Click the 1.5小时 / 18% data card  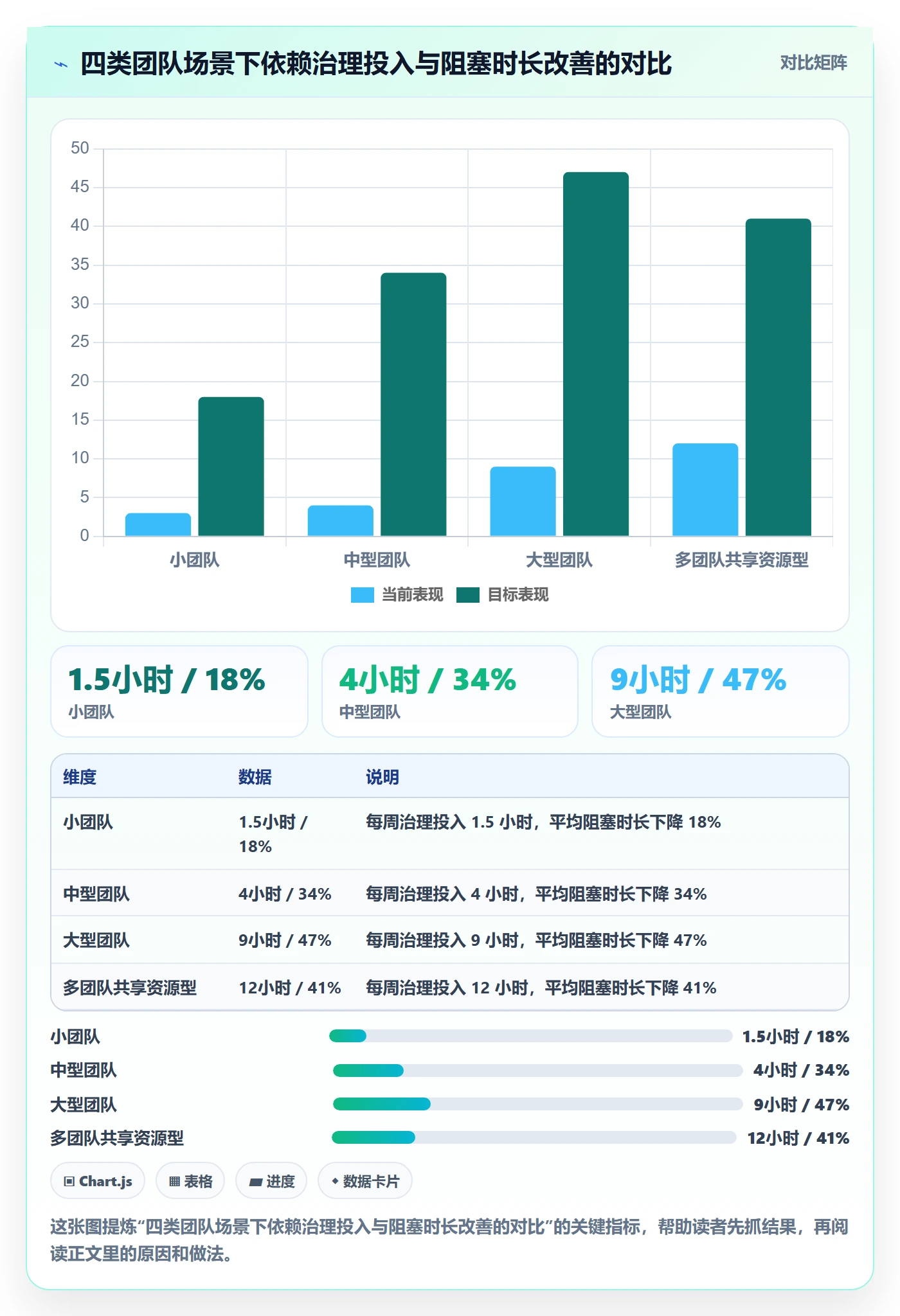click(x=179, y=691)
